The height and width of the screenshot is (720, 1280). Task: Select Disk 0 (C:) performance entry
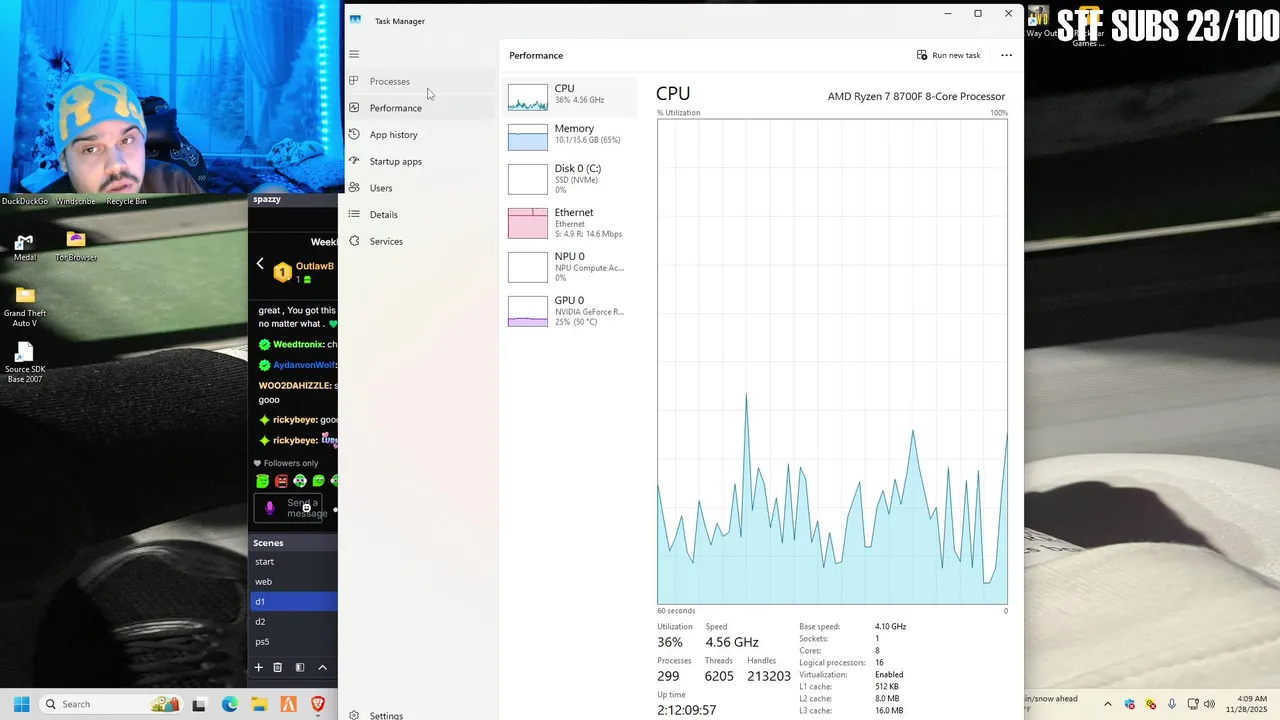pyautogui.click(x=570, y=178)
